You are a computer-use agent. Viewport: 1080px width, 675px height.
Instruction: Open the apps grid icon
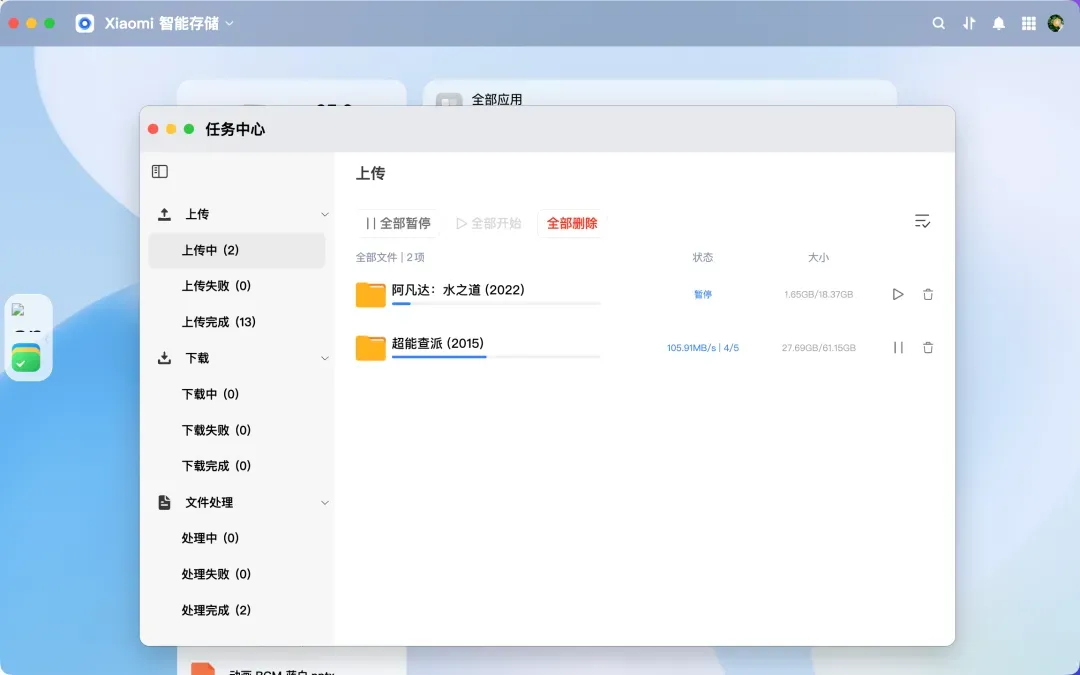click(1028, 23)
